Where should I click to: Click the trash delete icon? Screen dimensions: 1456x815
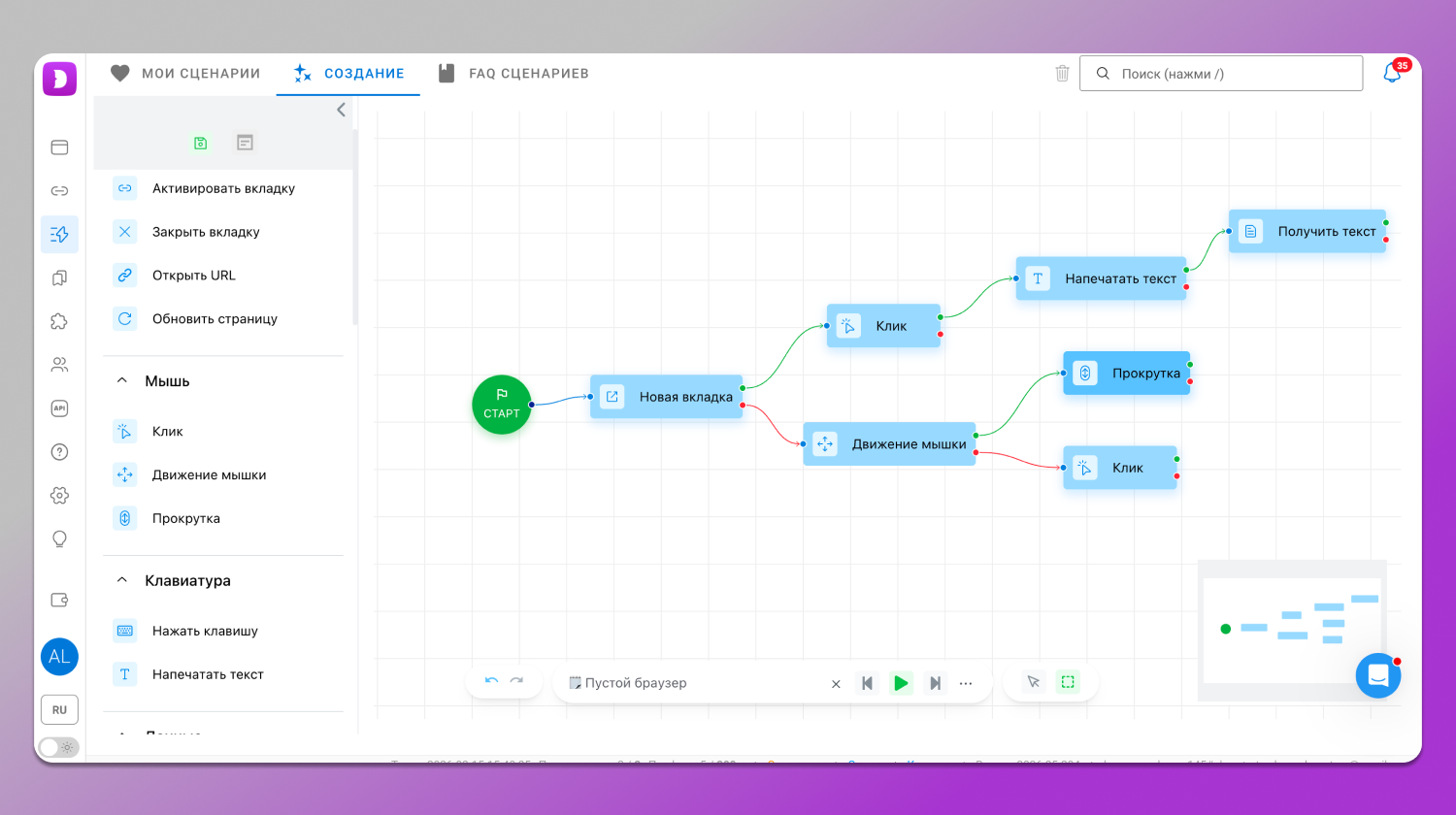pyautogui.click(x=1062, y=74)
